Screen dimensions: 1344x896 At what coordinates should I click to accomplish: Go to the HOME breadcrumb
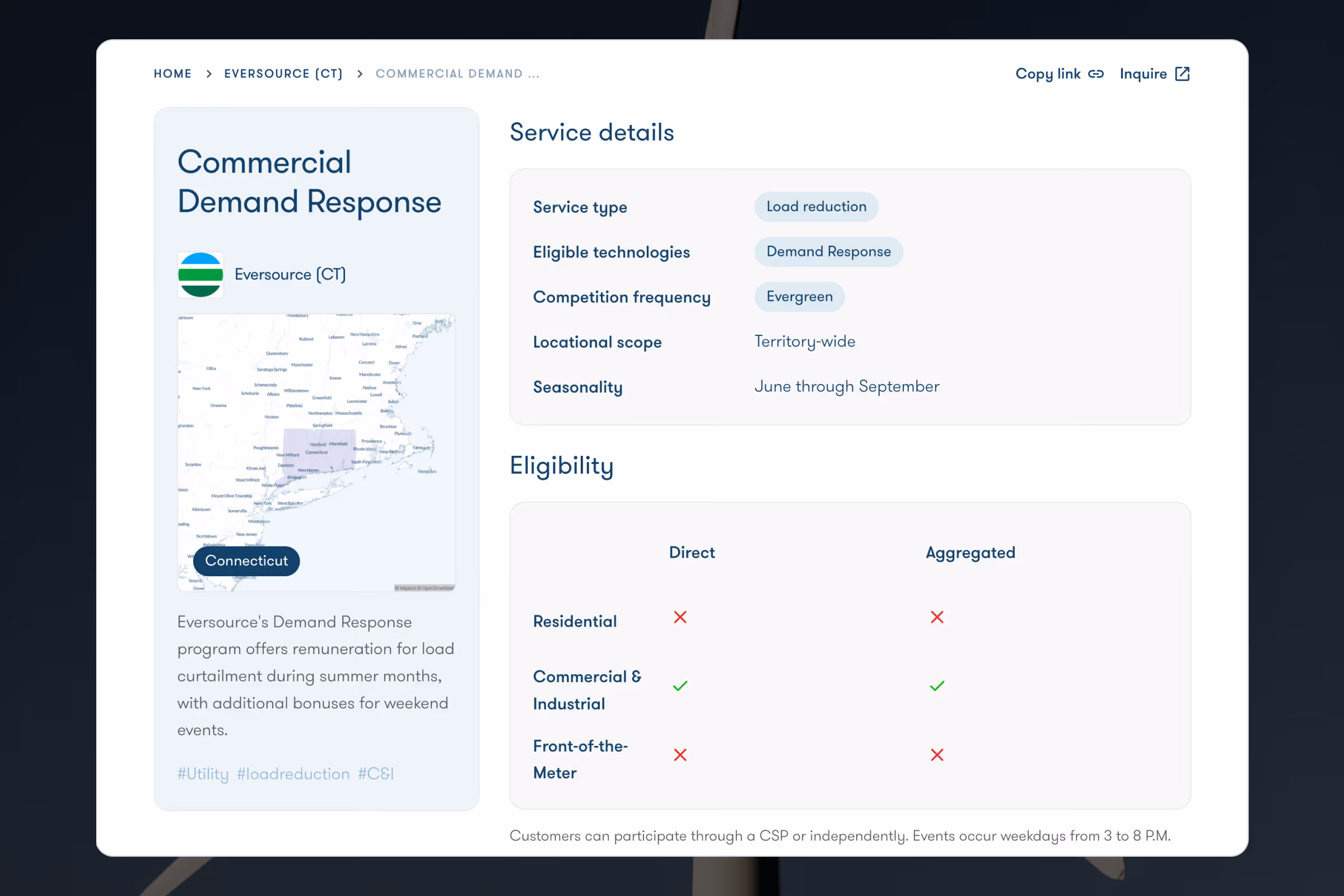[172, 74]
